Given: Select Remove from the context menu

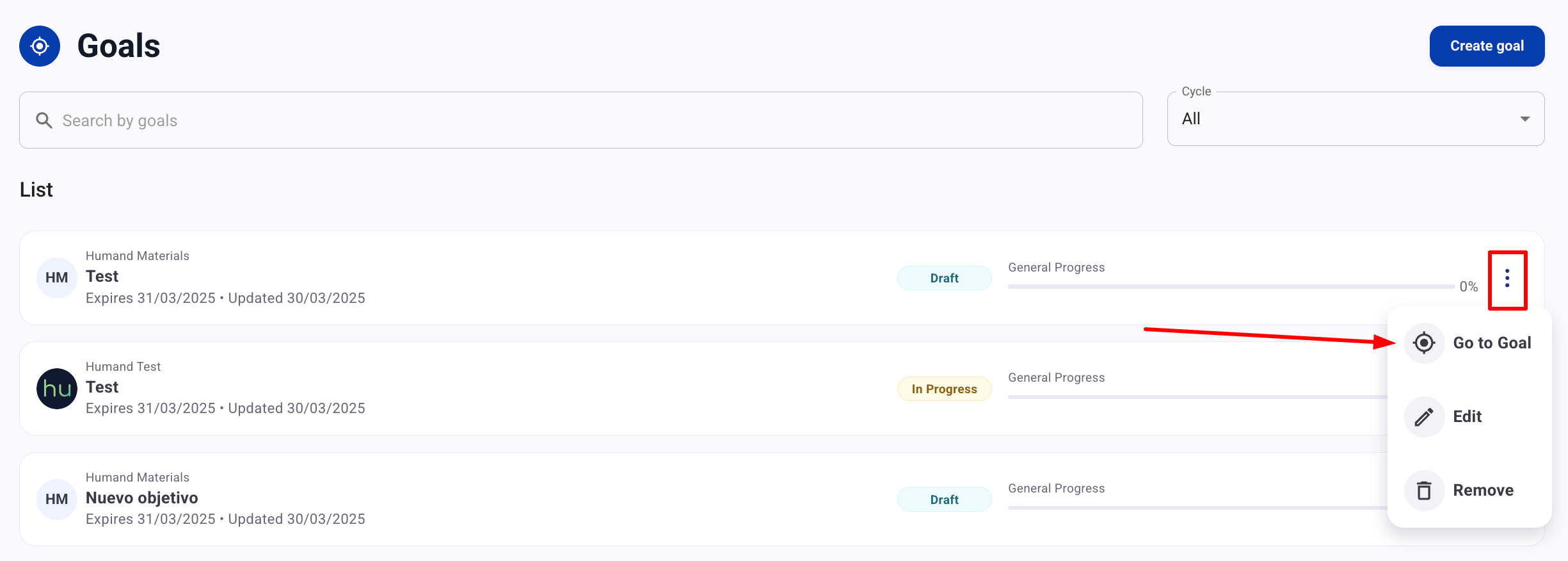Looking at the screenshot, I should click(x=1483, y=491).
